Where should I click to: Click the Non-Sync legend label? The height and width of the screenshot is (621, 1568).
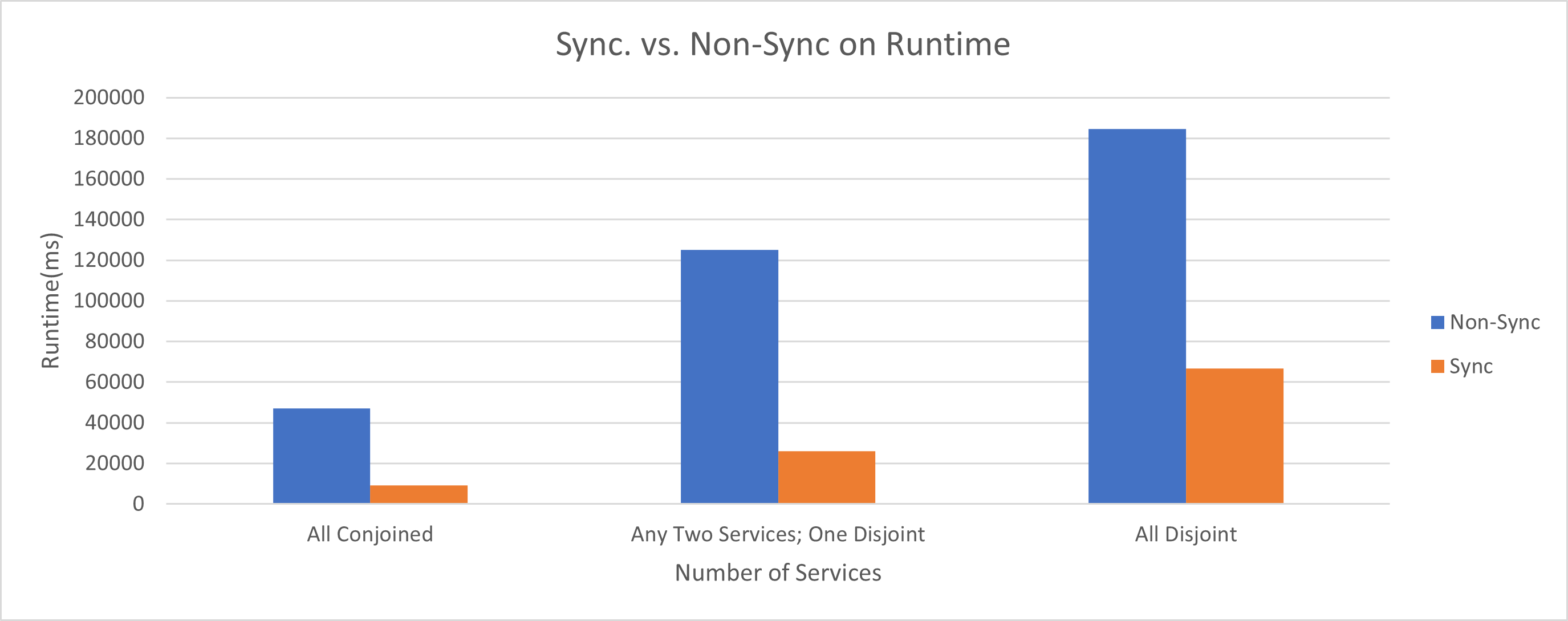pyautogui.click(x=1494, y=322)
